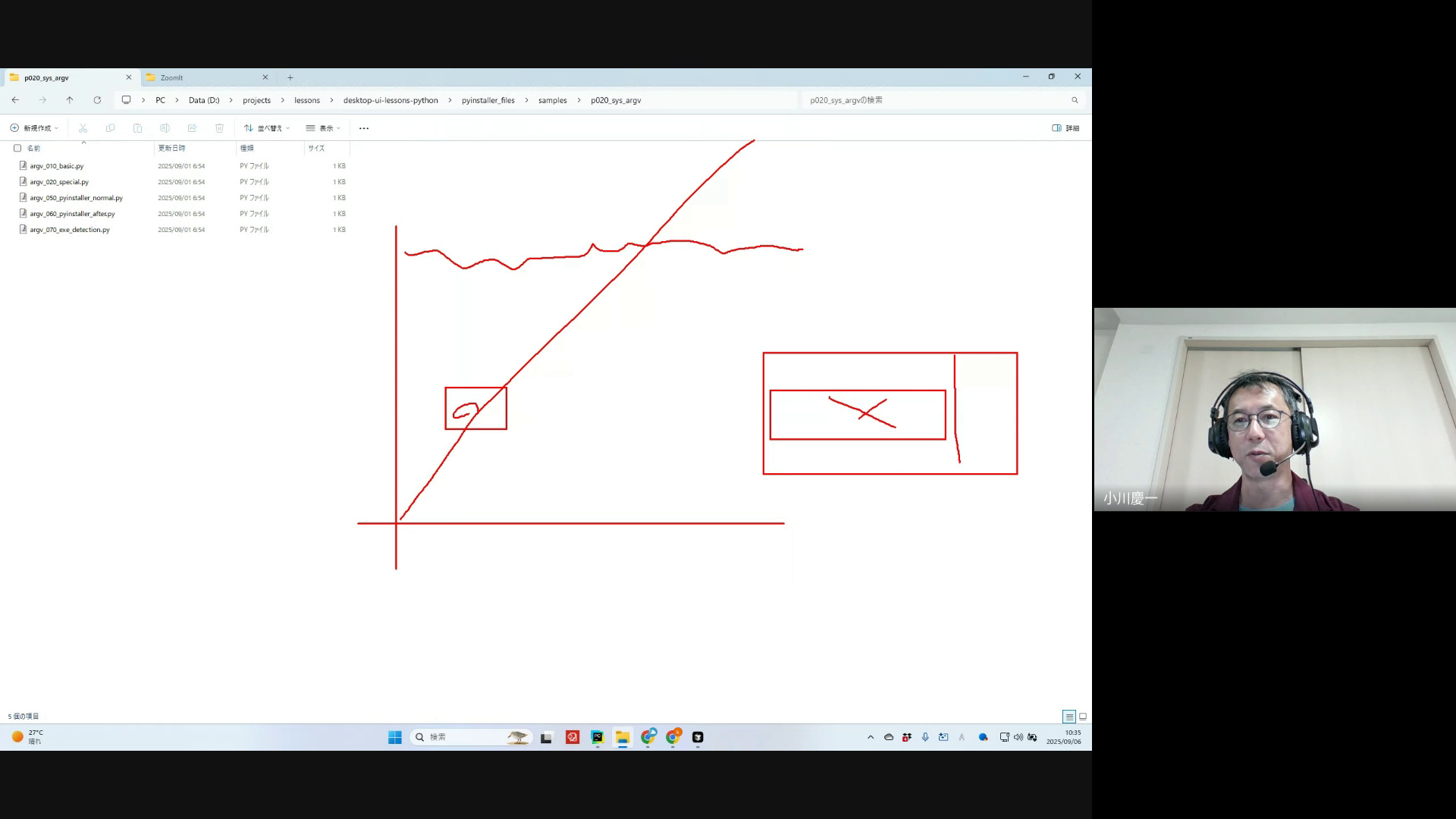Click the Back navigation arrow

click(15, 100)
